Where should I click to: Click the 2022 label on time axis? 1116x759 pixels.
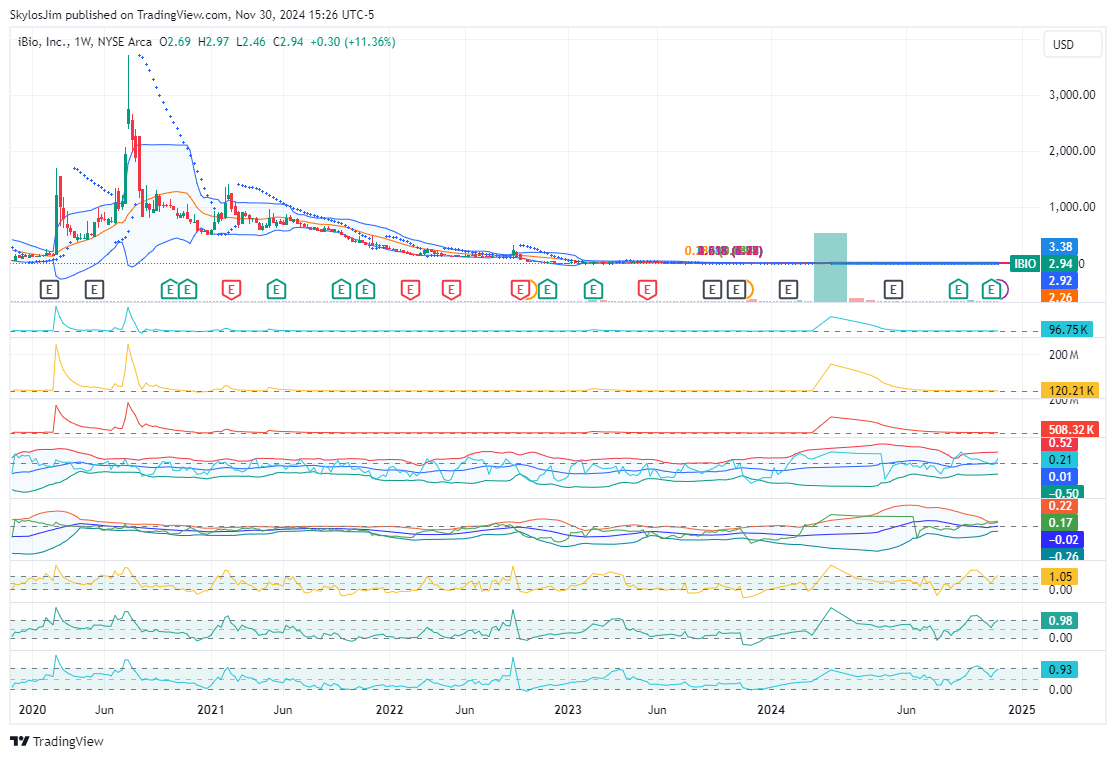point(389,710)
